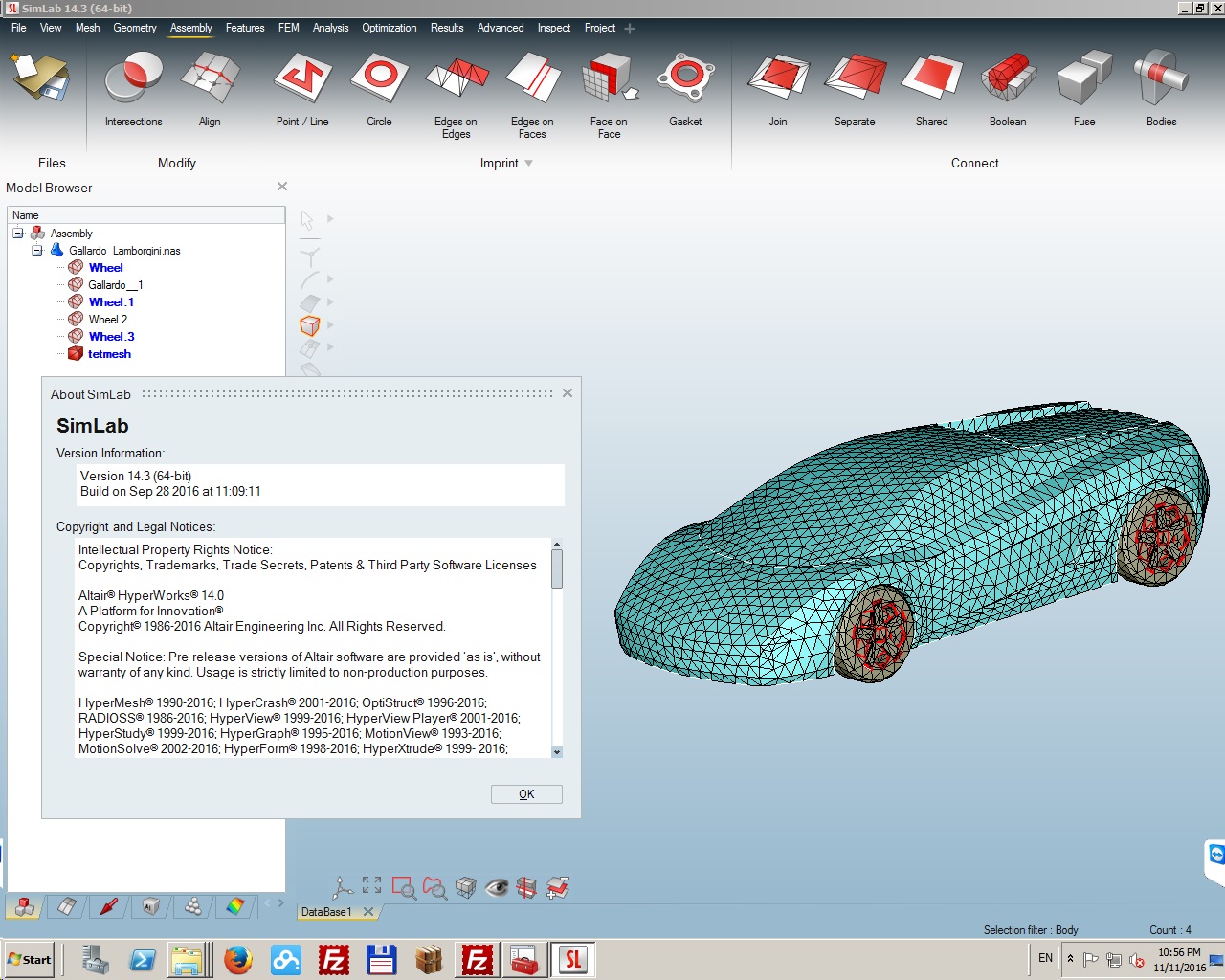Image resolution: width=1225 pixels, height=980 pixels.
Task: Click the plus button after Project menu
Action: 629,29
